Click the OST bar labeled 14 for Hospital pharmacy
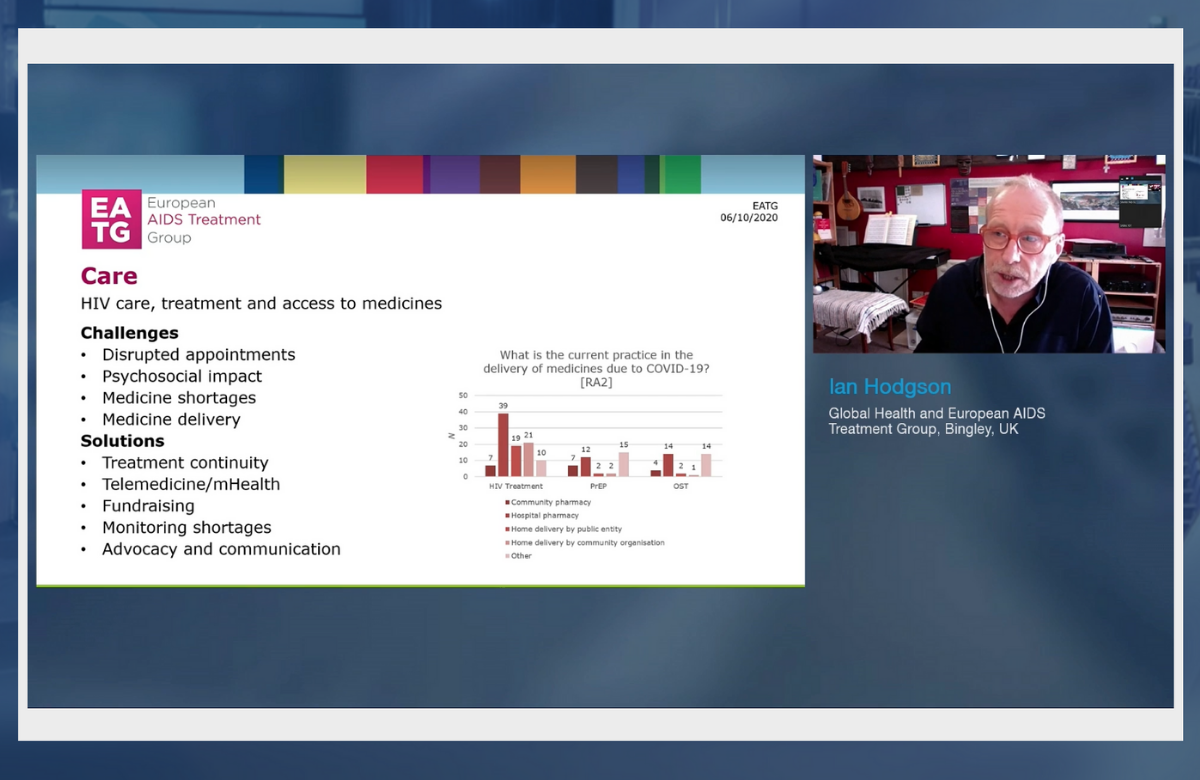 [x=668, y=465]
